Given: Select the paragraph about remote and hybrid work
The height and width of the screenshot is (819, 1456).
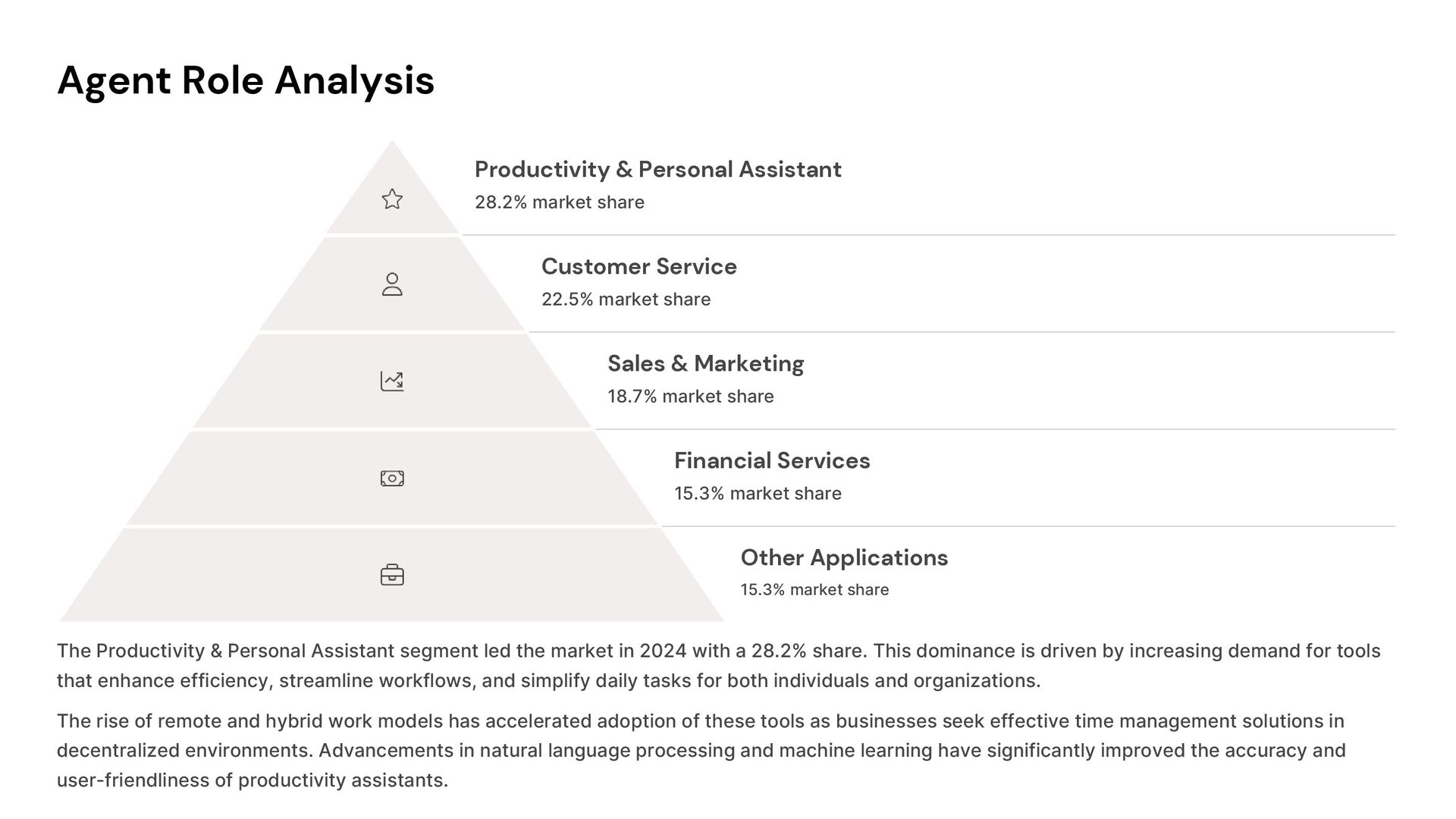Looking at the screenshot, I should coord(701,751).
